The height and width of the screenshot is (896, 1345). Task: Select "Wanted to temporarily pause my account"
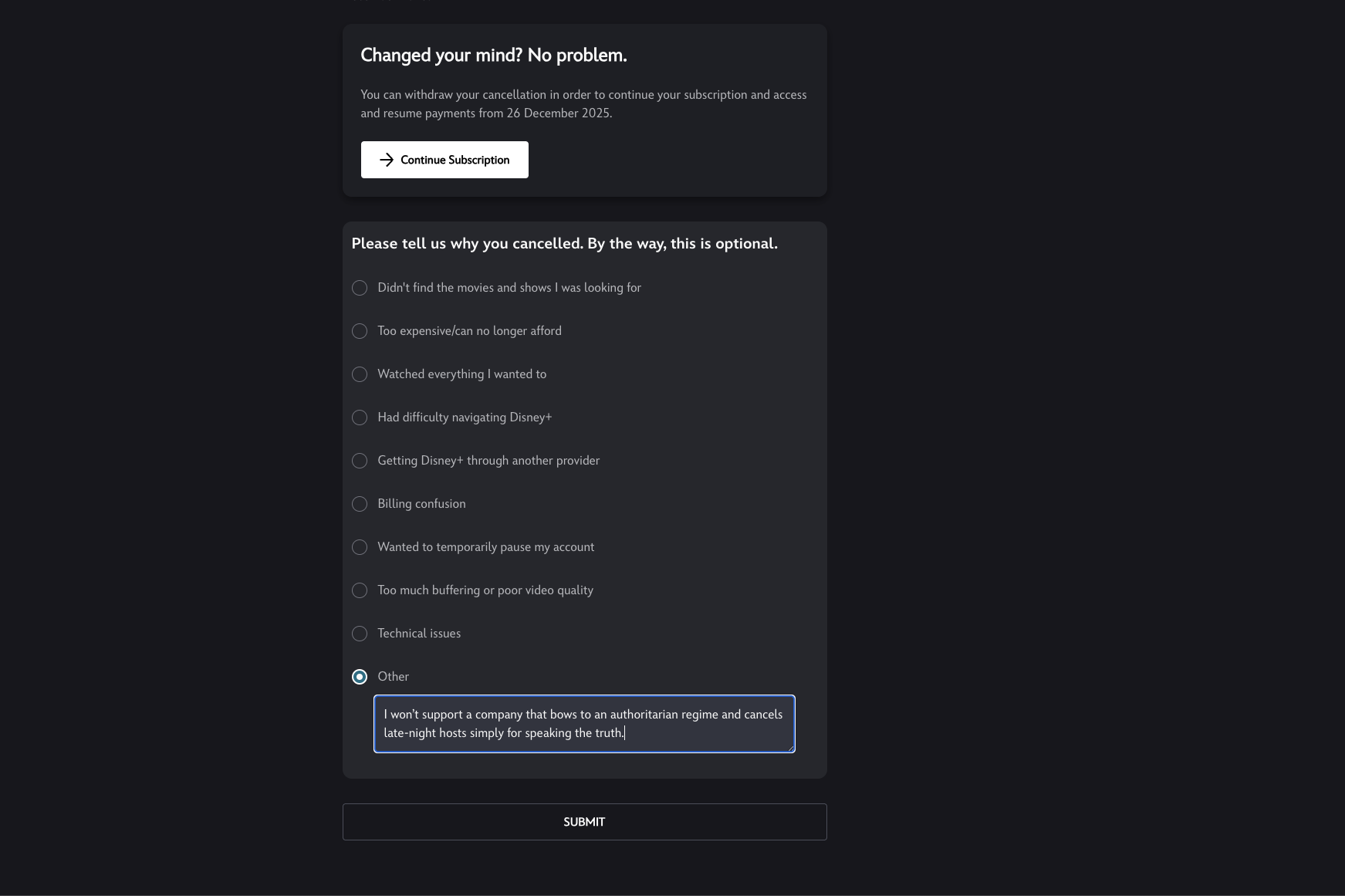point(360,547)
